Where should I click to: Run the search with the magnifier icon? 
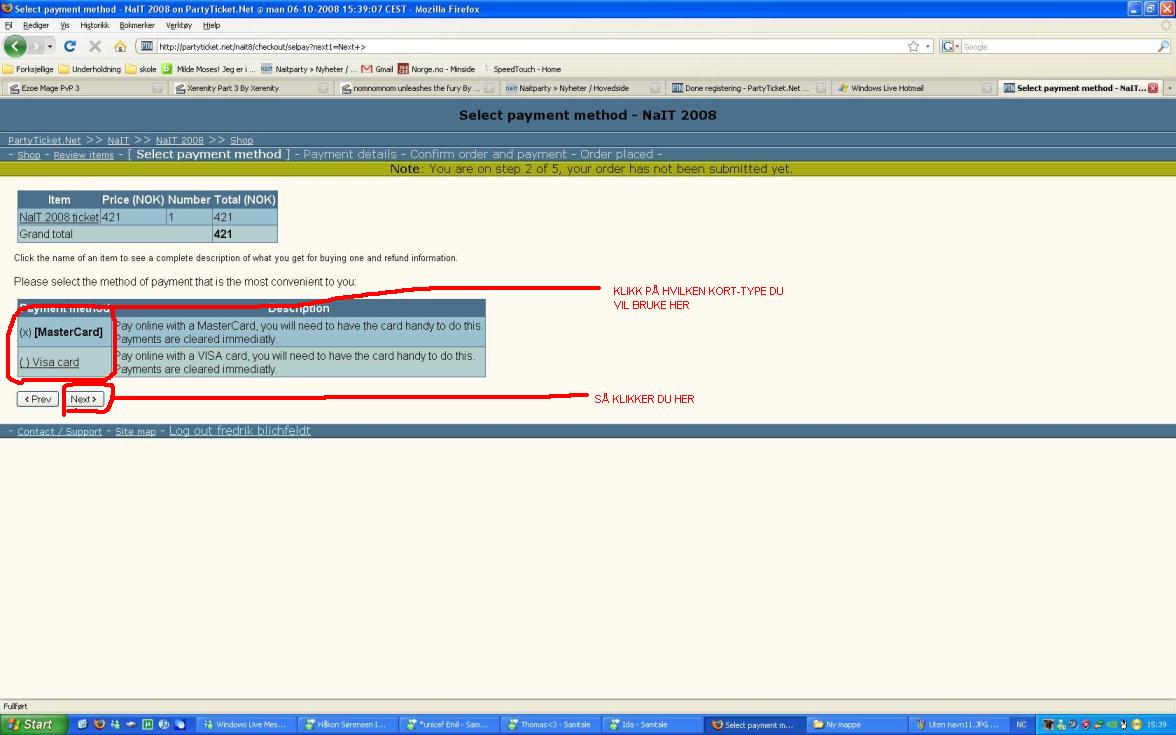pos(1162,46)
